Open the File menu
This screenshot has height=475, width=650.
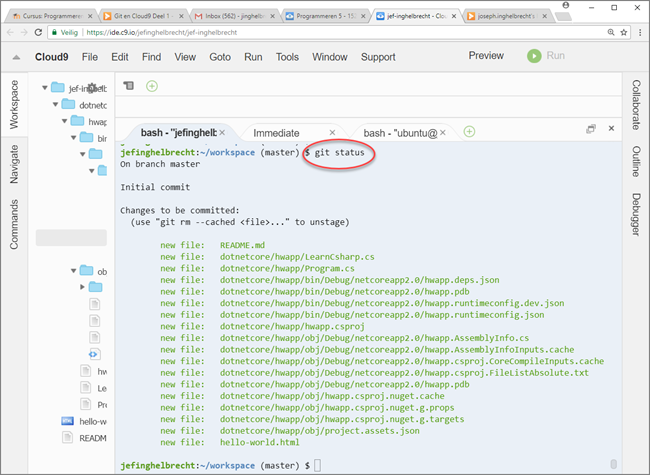pos(90,57)
